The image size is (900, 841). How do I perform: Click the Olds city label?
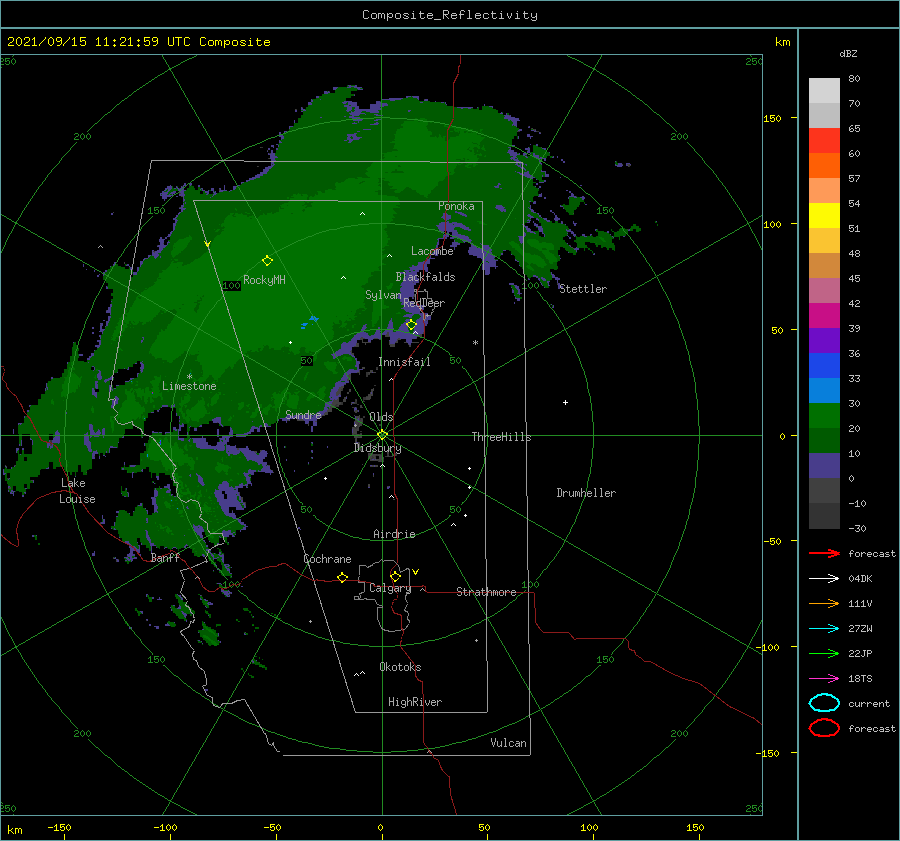[381, 417]
